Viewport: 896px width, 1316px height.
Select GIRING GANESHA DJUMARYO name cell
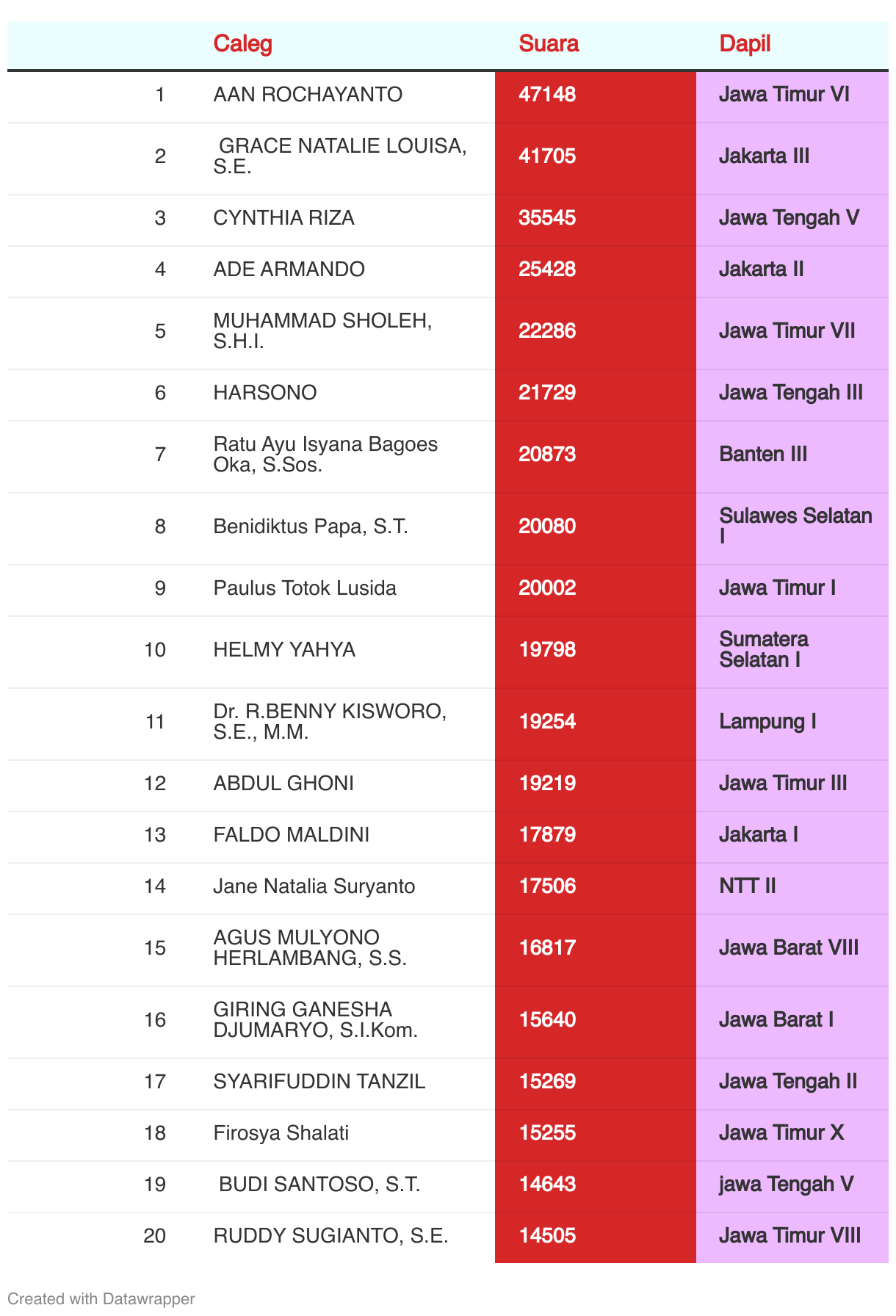[316, 1020]
